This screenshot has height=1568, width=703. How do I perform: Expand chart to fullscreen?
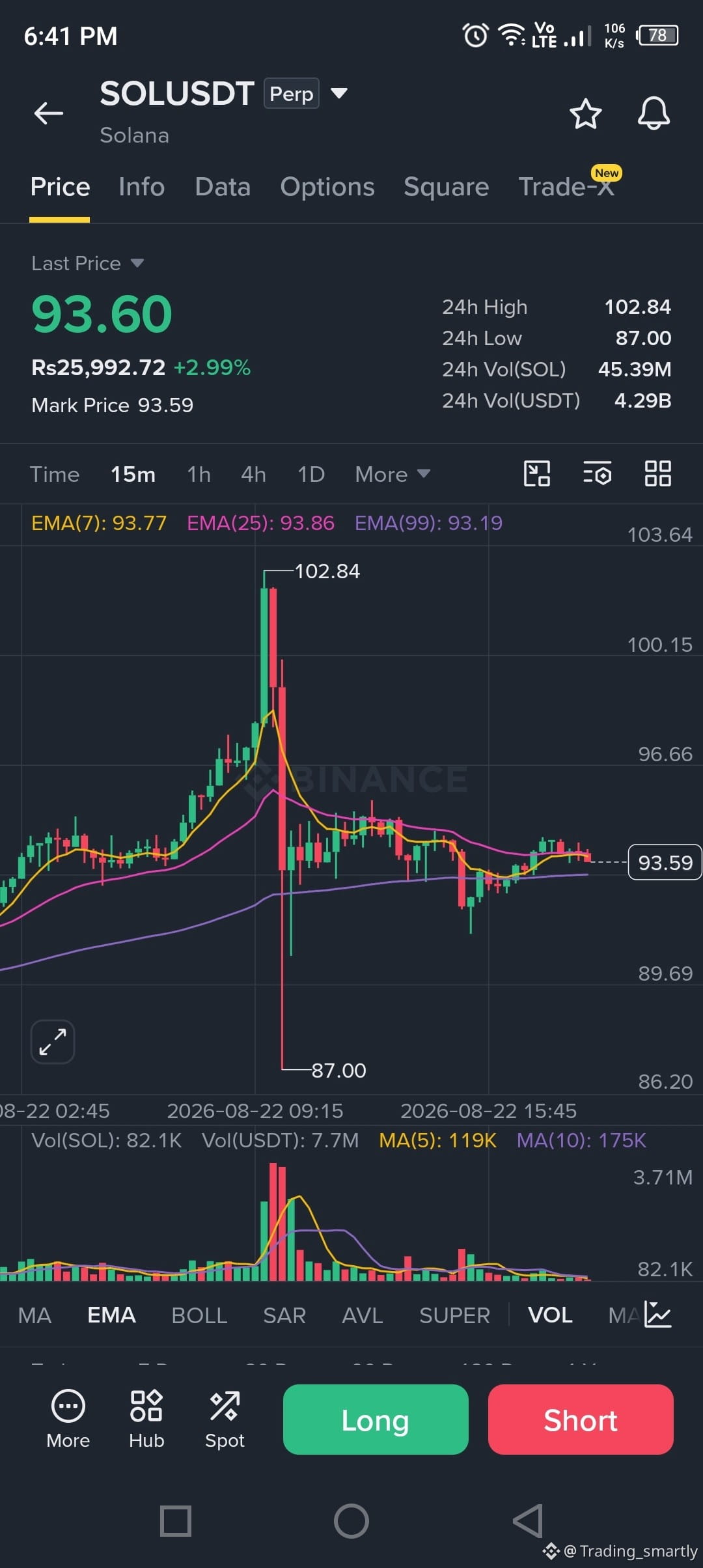[53, 1042]
